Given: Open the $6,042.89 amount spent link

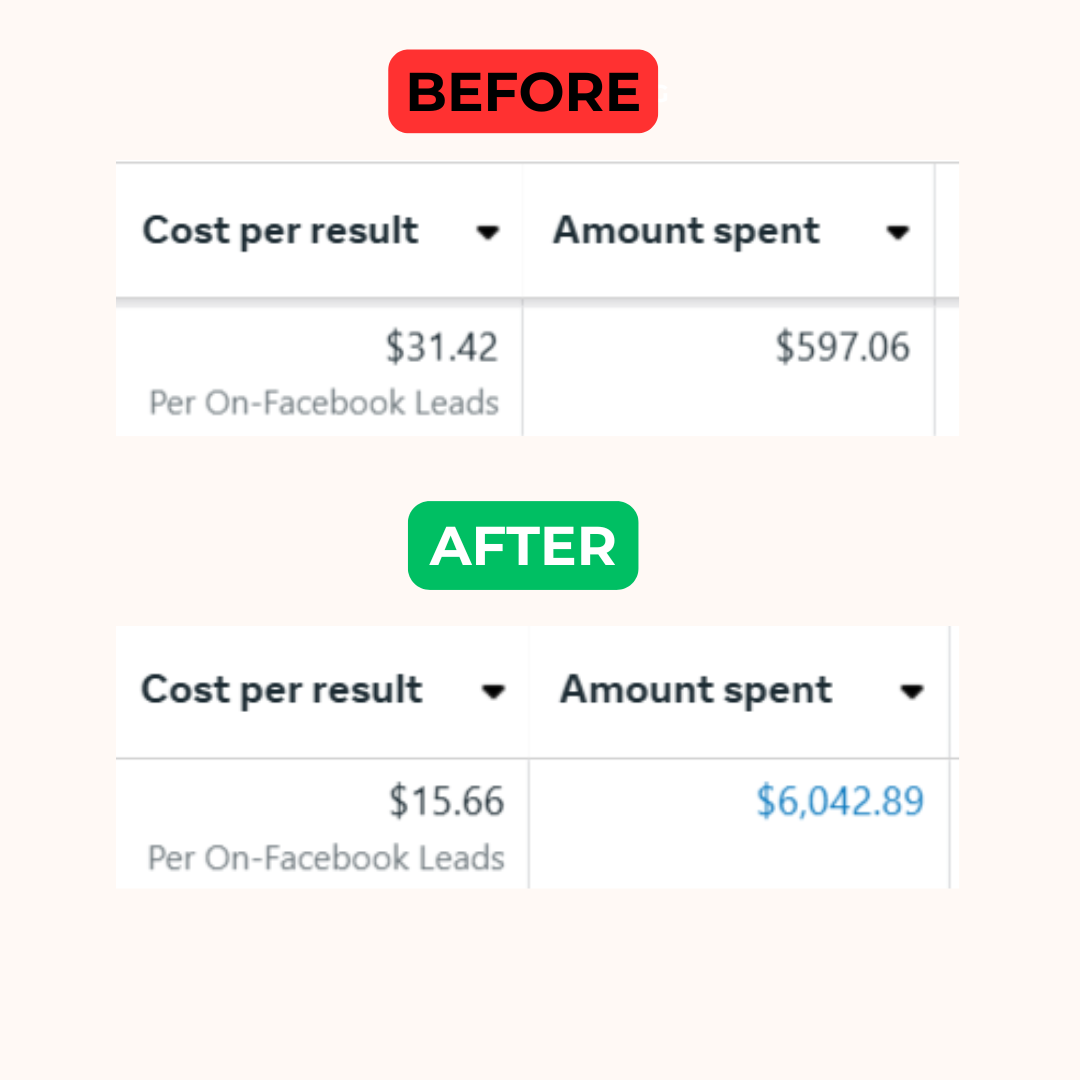Looking at the screenshot, I should pyautogui.click(x=840, y=801).
